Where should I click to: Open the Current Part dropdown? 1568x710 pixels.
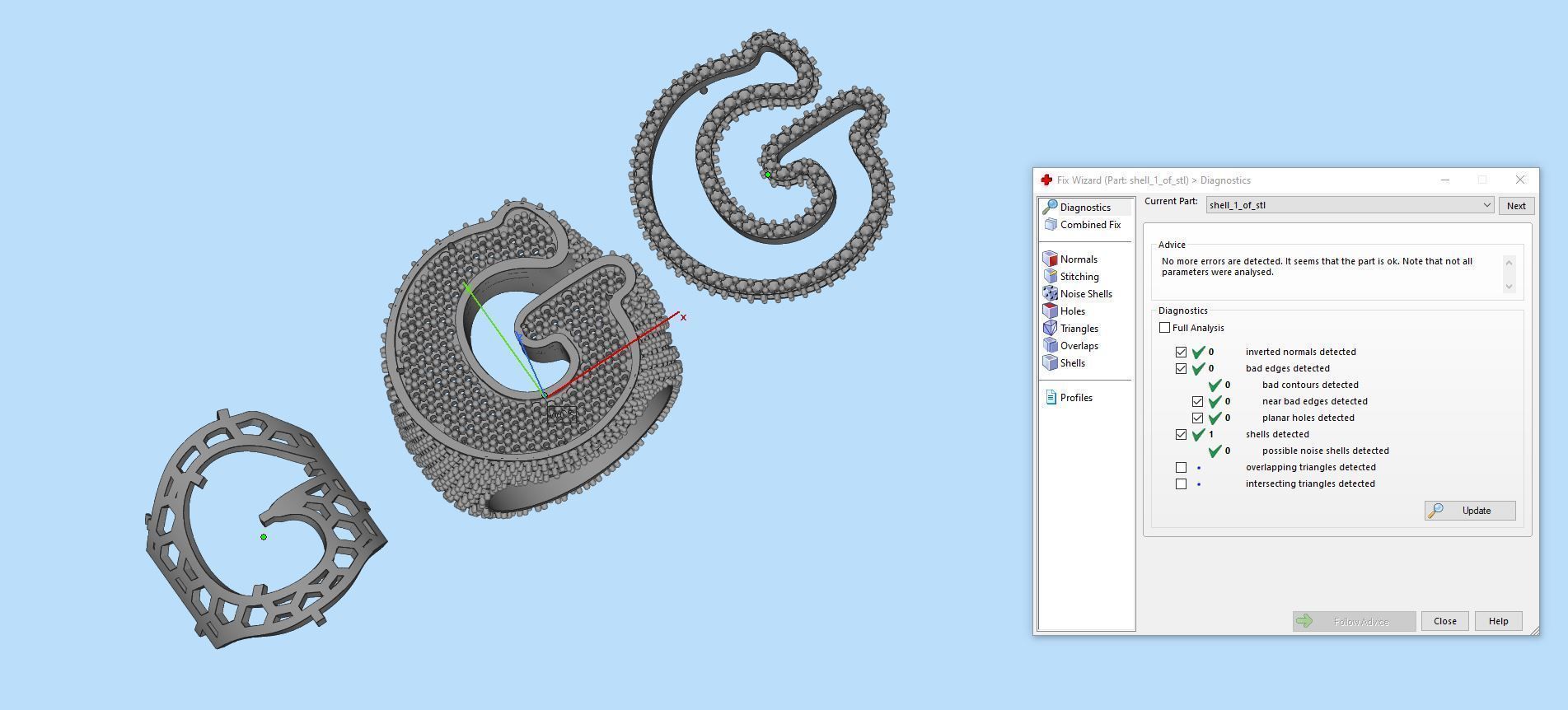point(1350,205)
